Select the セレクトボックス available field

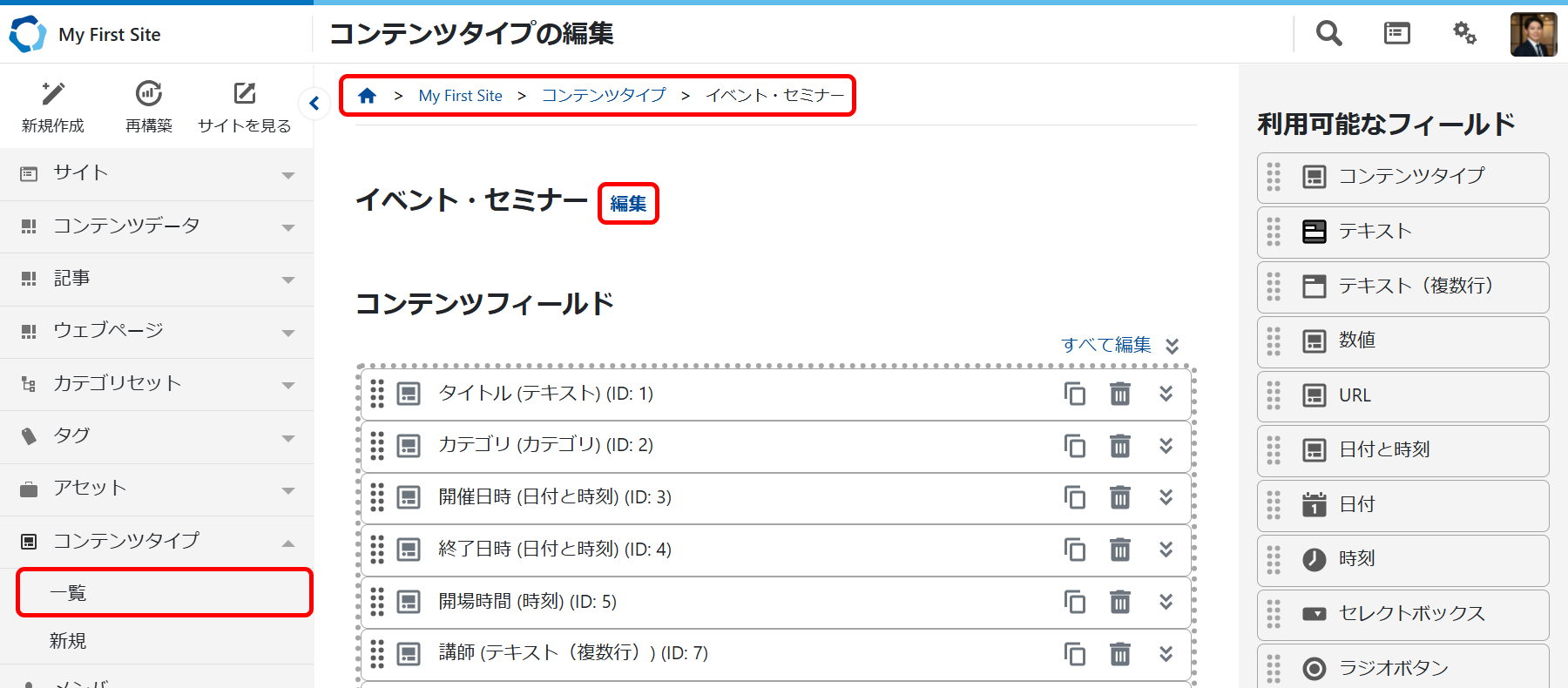coord(1411,614)
